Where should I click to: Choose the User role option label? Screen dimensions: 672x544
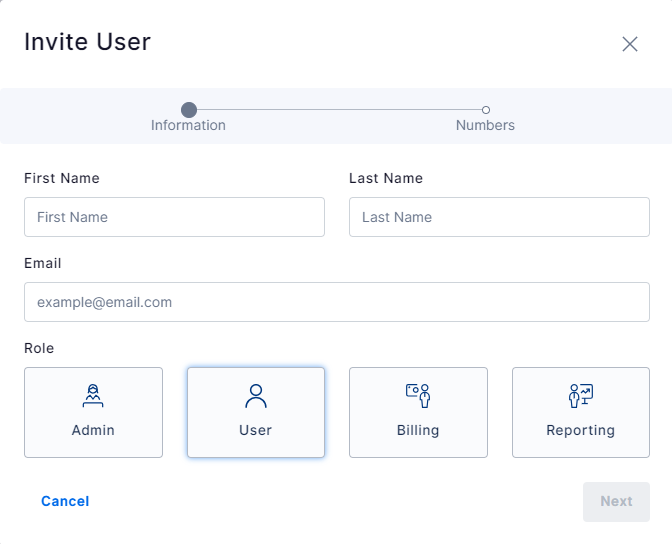click(x=255, y=430)
